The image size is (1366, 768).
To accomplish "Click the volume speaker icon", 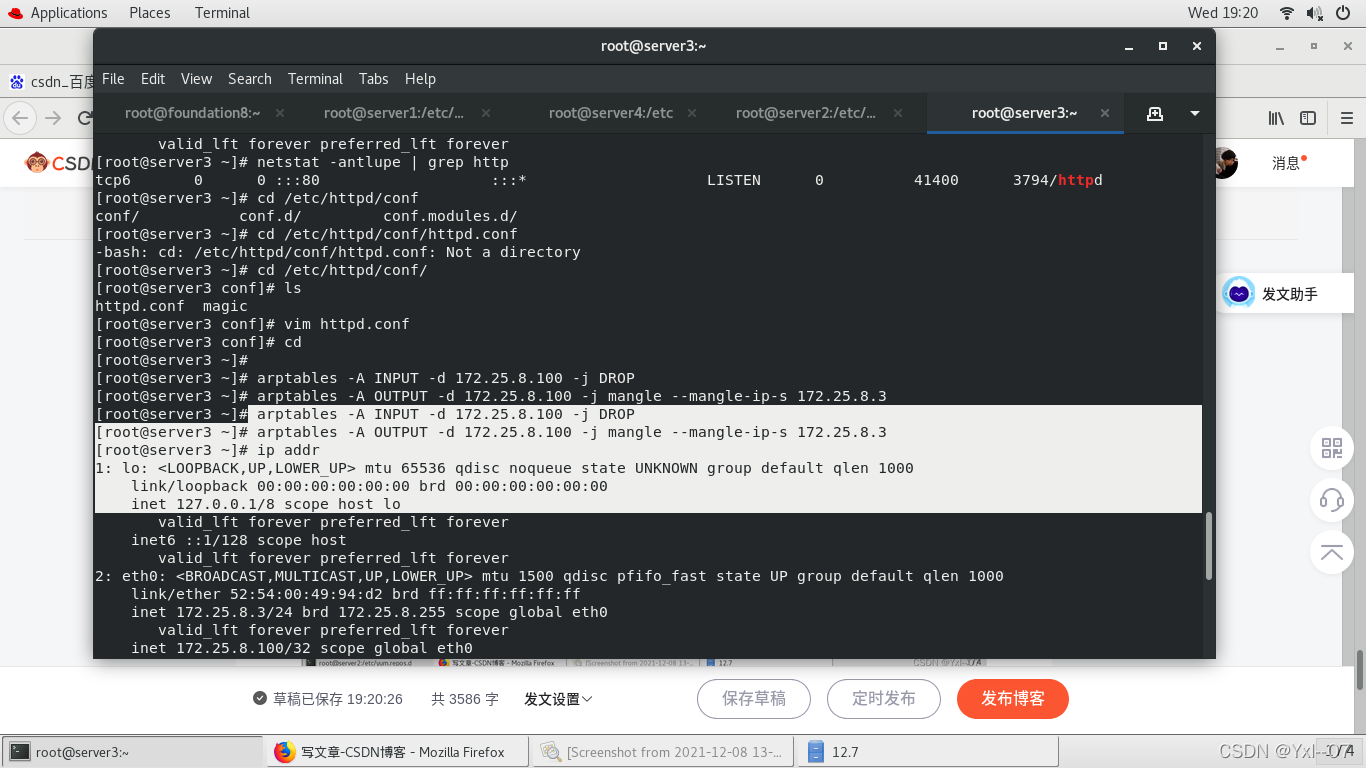I will pyautogui.click(x=1315, y=13).
